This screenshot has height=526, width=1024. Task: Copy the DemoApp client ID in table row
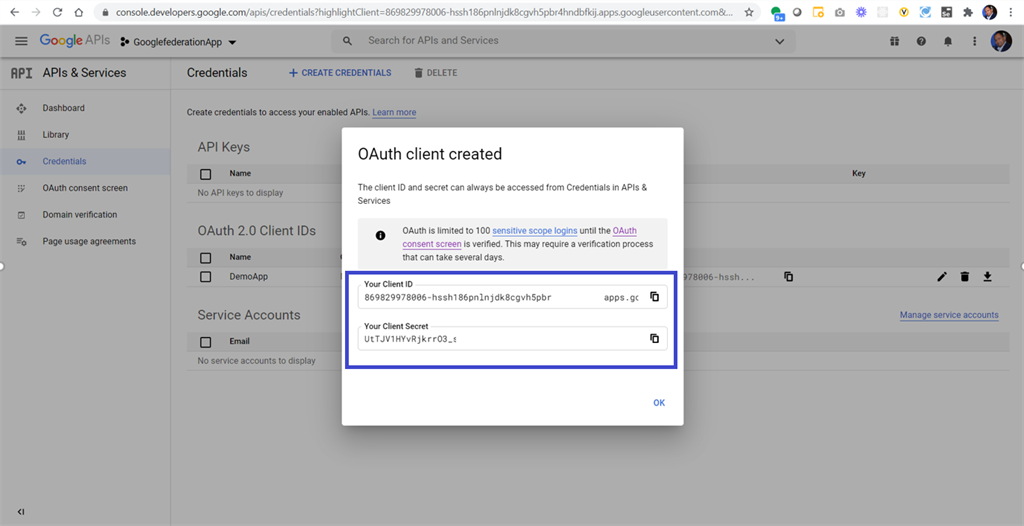click(789, 276)
